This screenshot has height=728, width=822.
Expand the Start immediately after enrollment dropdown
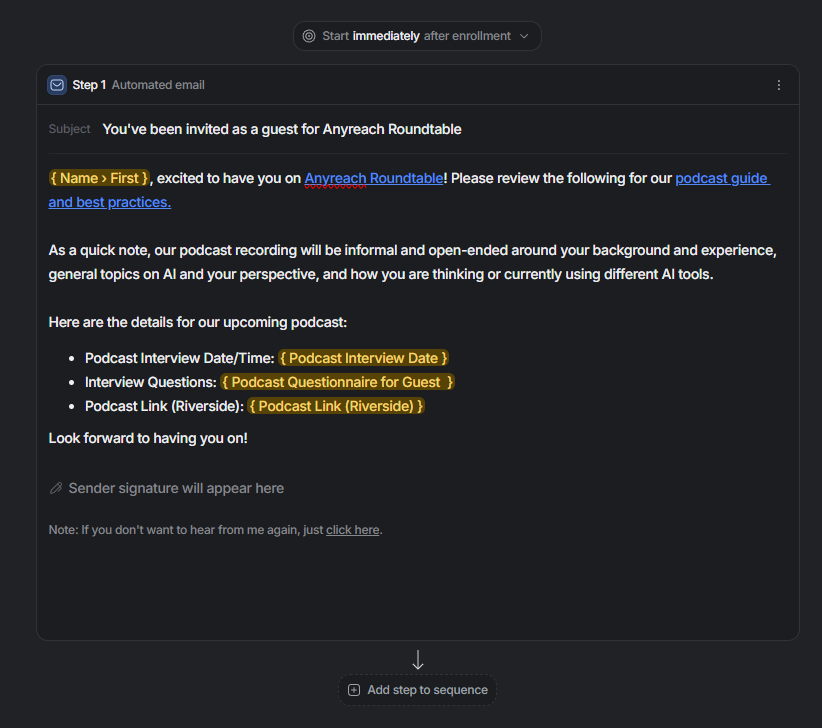(417, 36)
